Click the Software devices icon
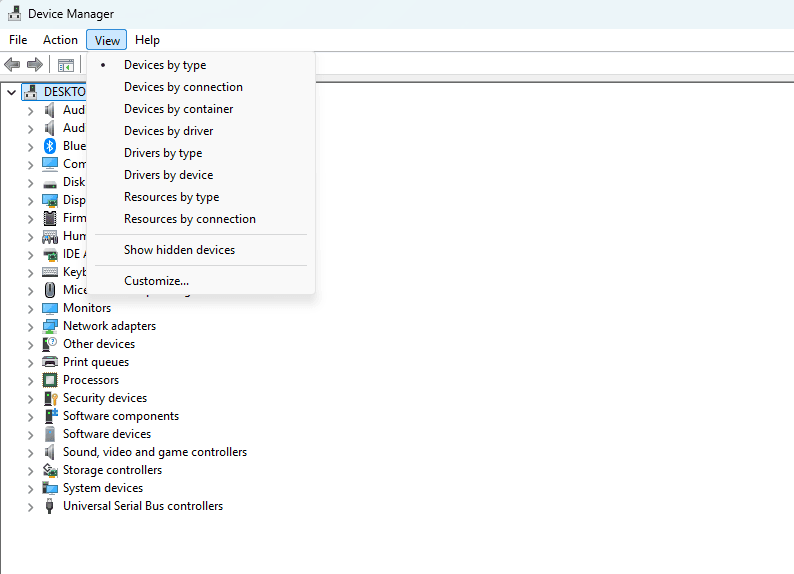The width and height of the screenshot is (794, 574). [x=50, y=434]
